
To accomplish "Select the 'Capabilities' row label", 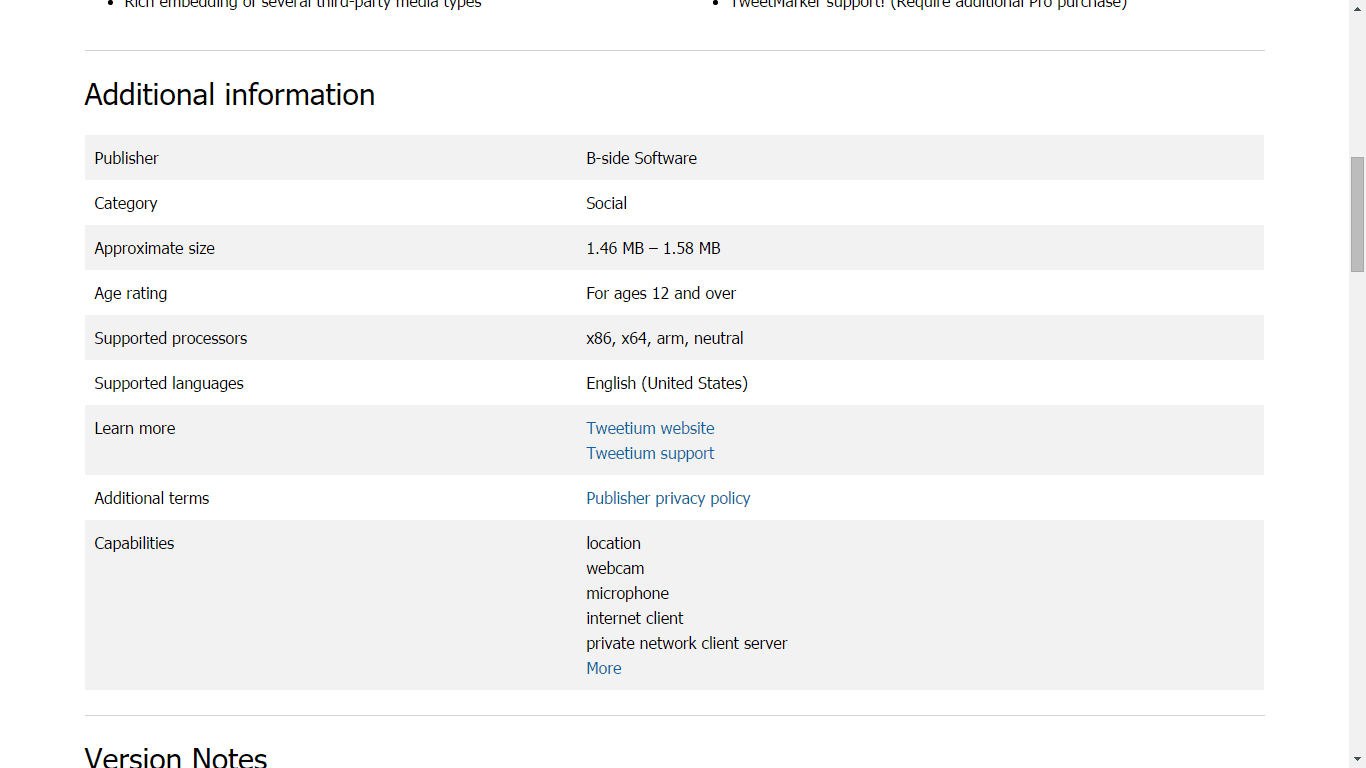I will 134,543.
